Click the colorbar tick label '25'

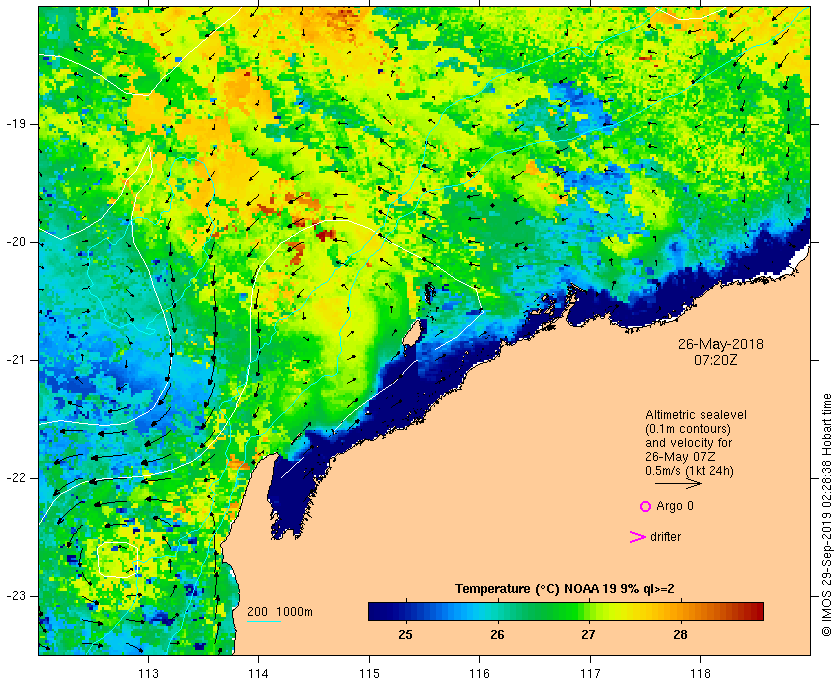pyautogui.click(x=406, y=635)
